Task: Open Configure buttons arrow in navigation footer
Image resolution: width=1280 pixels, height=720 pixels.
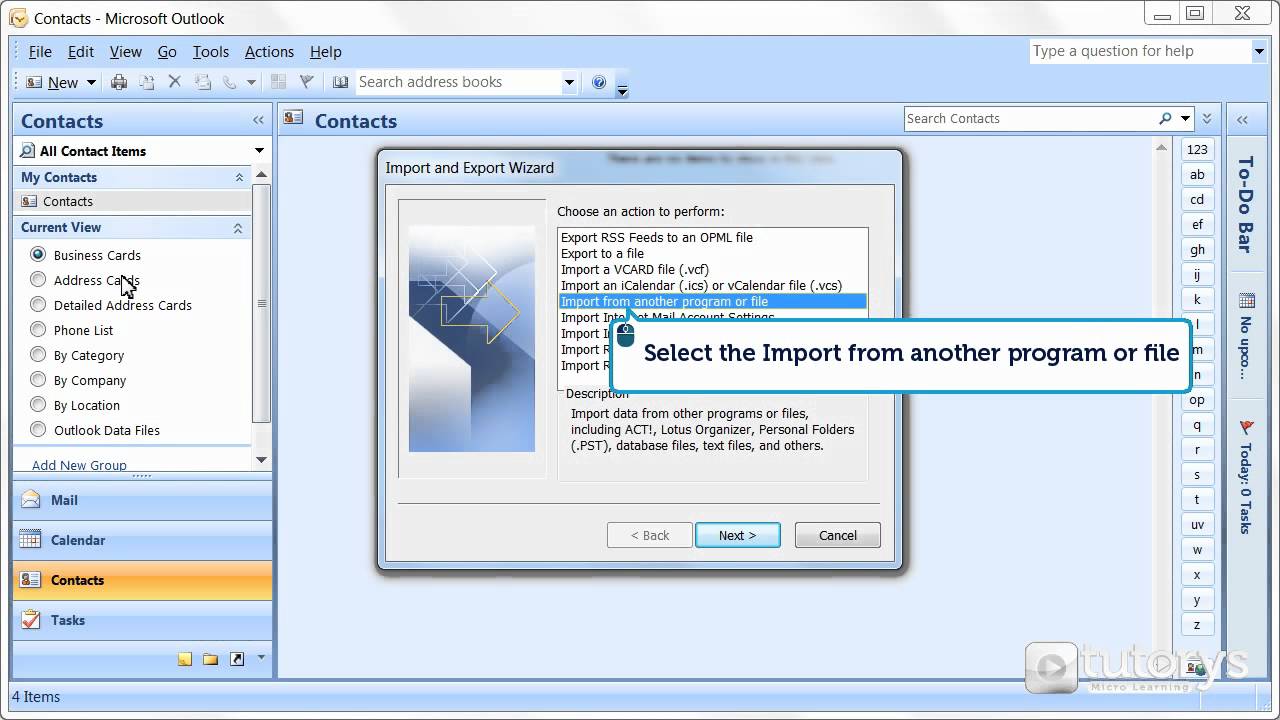Action: tap(261, 658)
